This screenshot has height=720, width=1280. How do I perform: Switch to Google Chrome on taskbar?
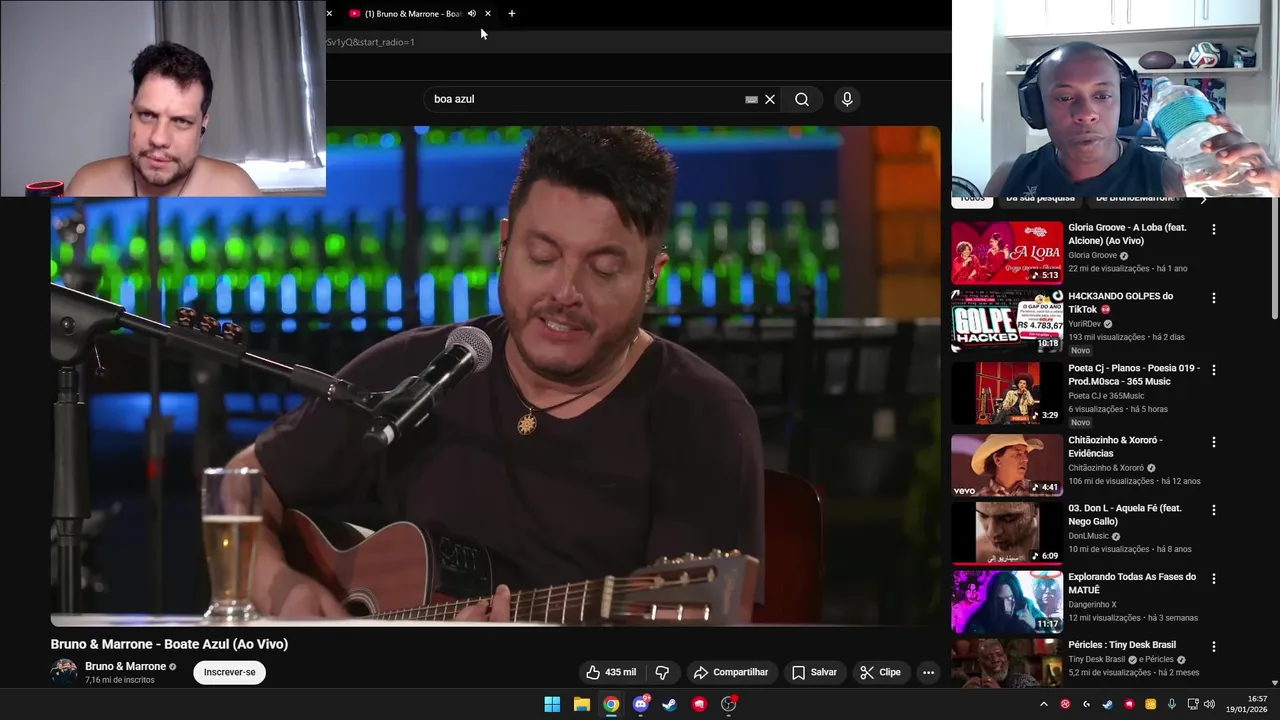(611, 704)
